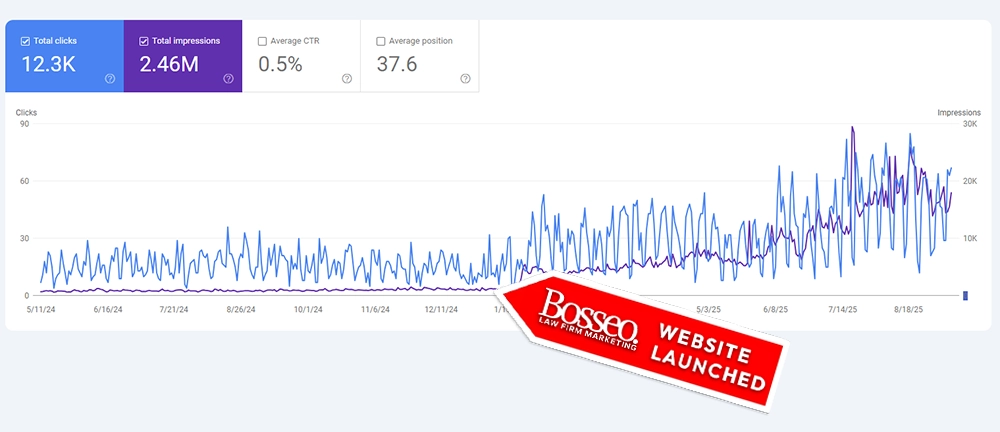Select the 12.3K total clicks value
The image size is (1000, 432).
(x=50, y=65)
